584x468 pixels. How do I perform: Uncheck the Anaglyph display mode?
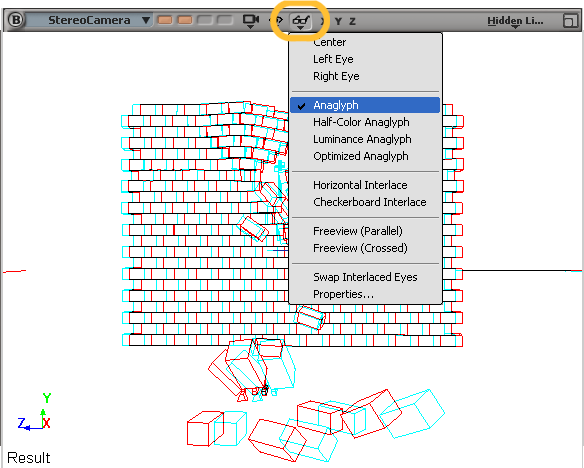pos(365,105)
